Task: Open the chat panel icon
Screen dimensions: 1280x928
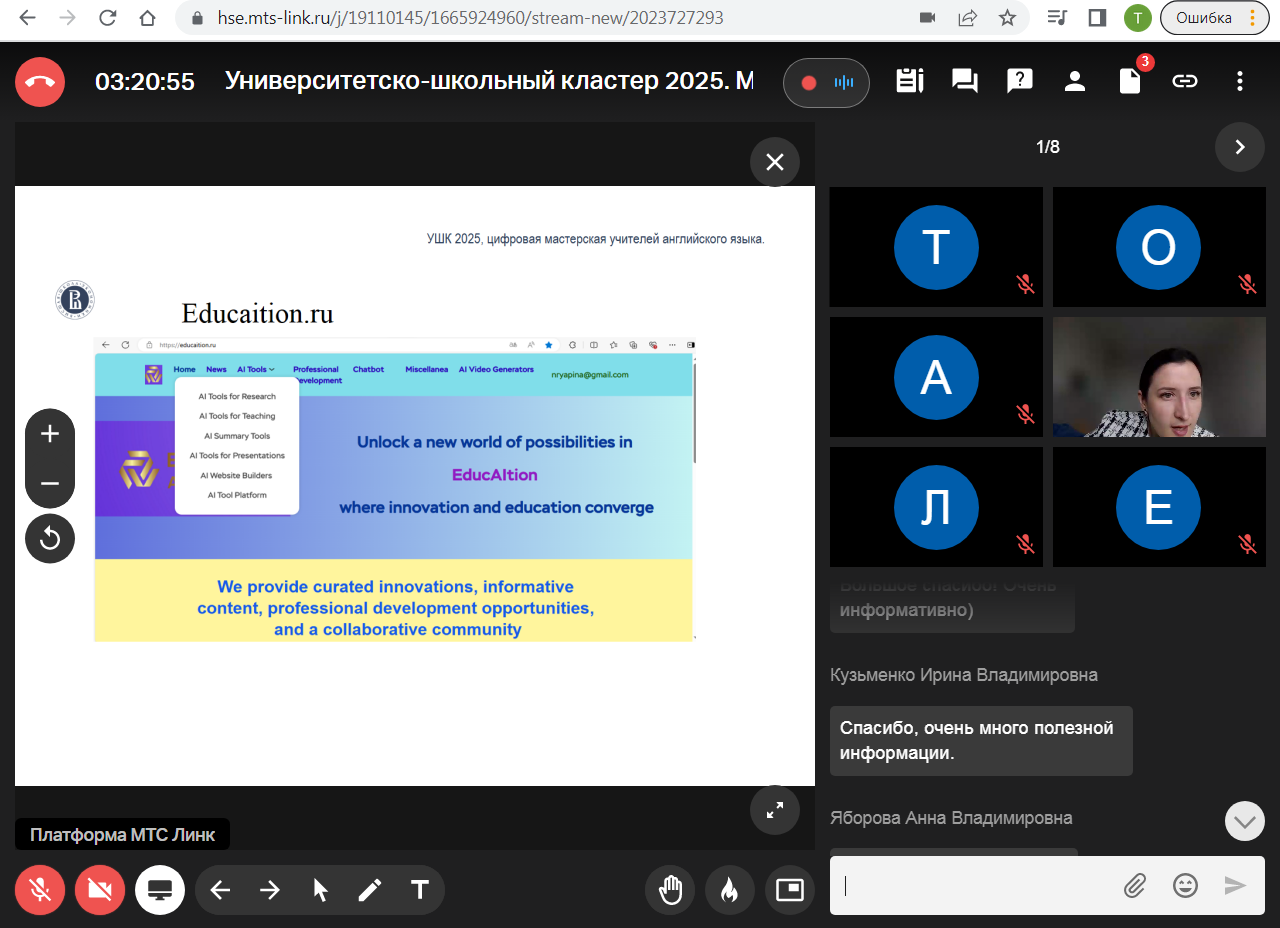Action: tap(965, 82)
